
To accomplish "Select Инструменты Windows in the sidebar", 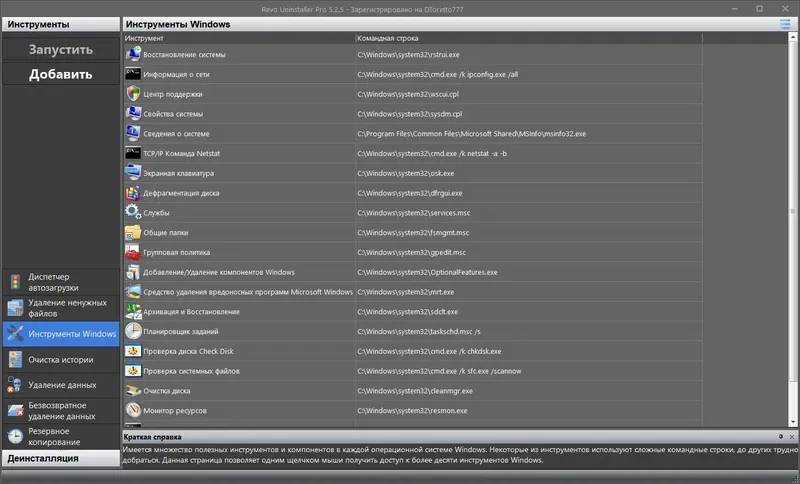I will click(x=61, y=334).
